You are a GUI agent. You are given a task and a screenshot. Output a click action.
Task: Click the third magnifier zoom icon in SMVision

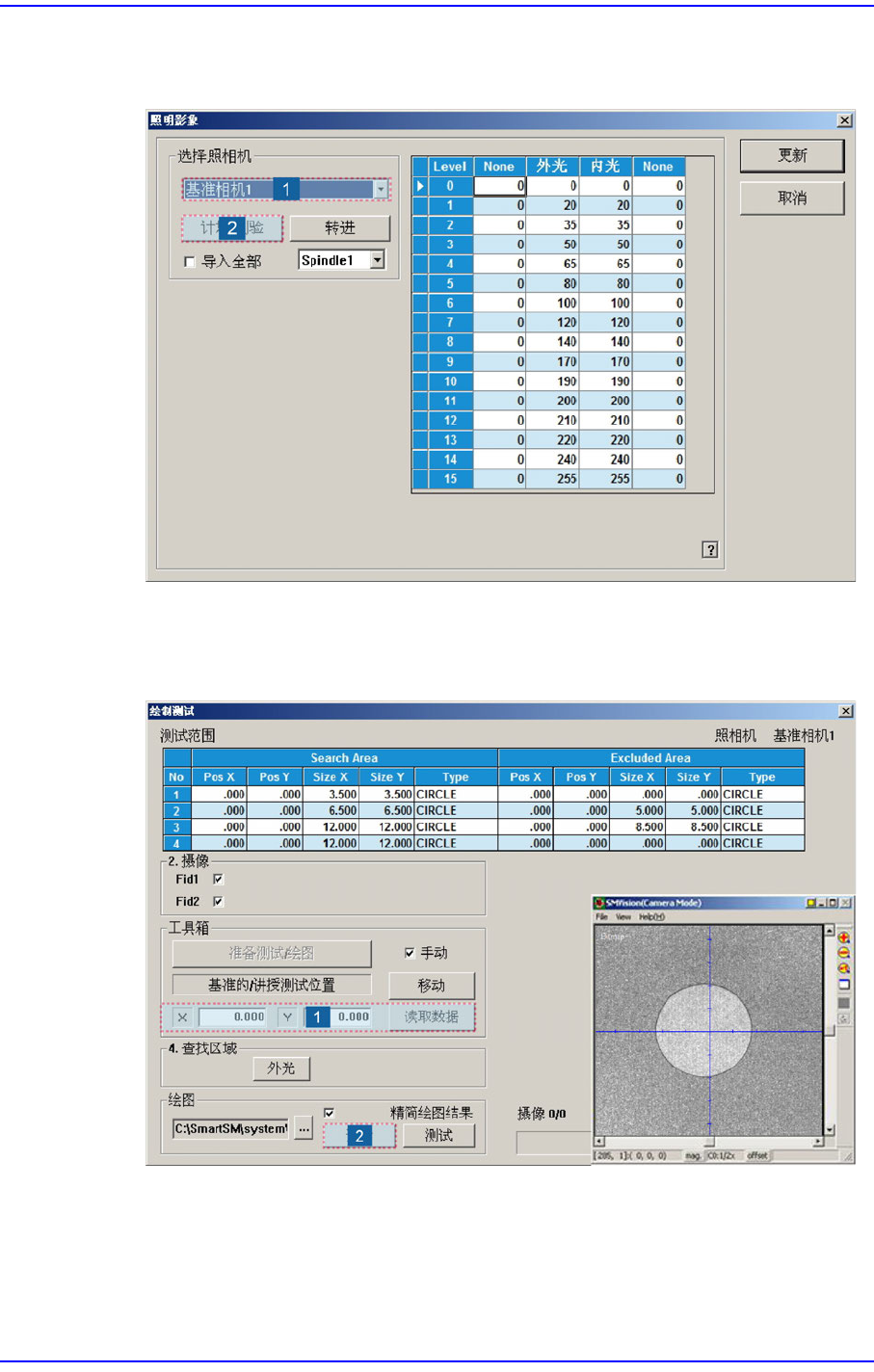(x=844, y=968)
